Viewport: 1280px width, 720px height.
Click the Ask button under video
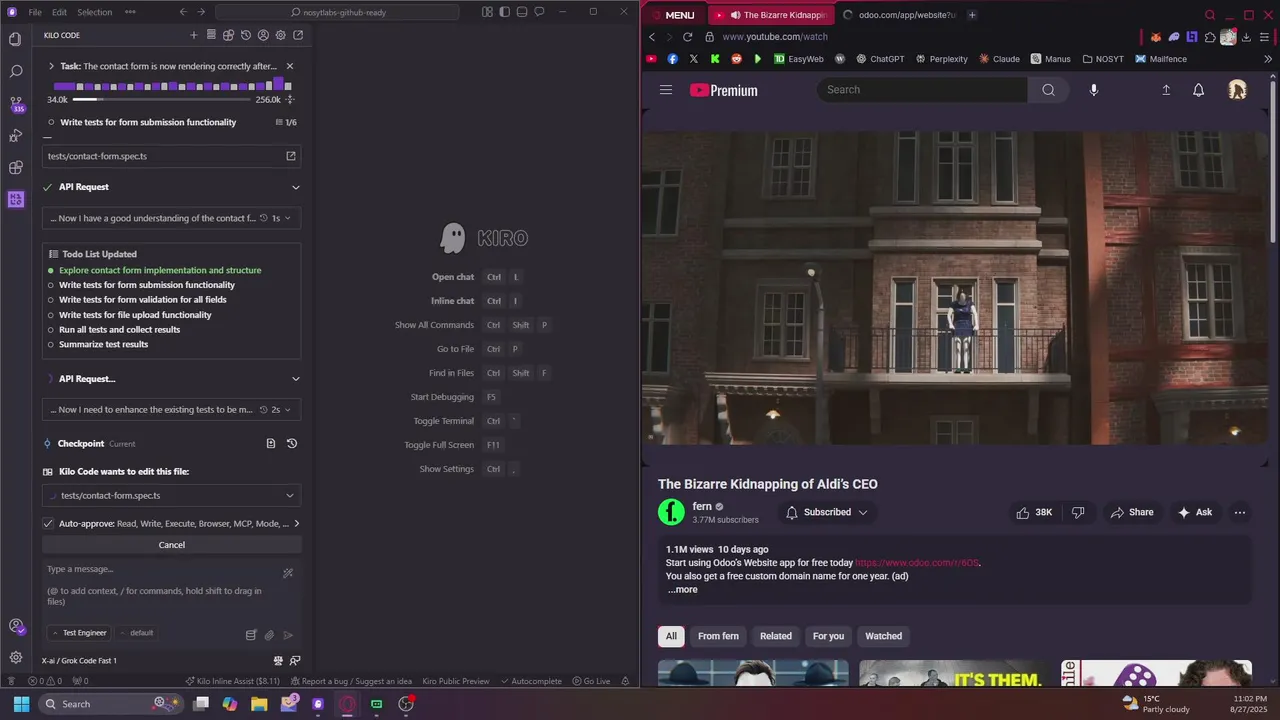(x=1195, y=512)
